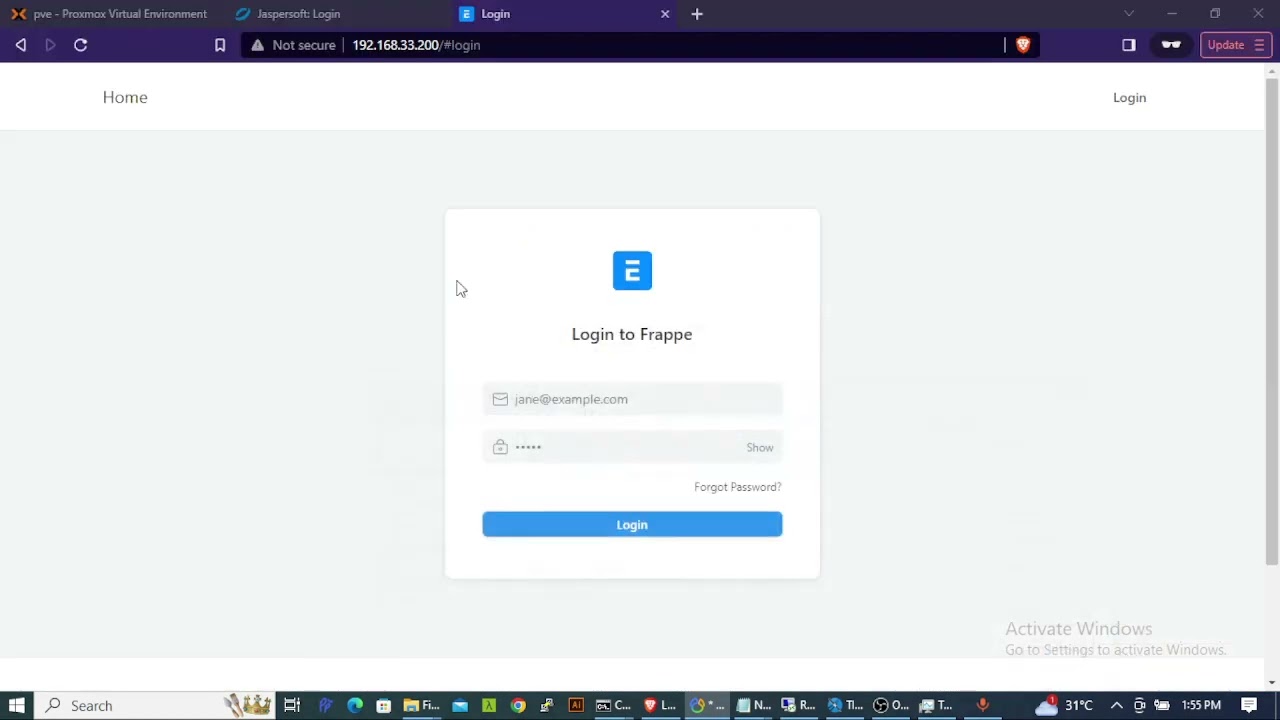Open Adobe Illustrator from the taskbar
Image resolution: width=1280 pixels, height=720 pixels.
pyautogui.click(x=576, y=706)
